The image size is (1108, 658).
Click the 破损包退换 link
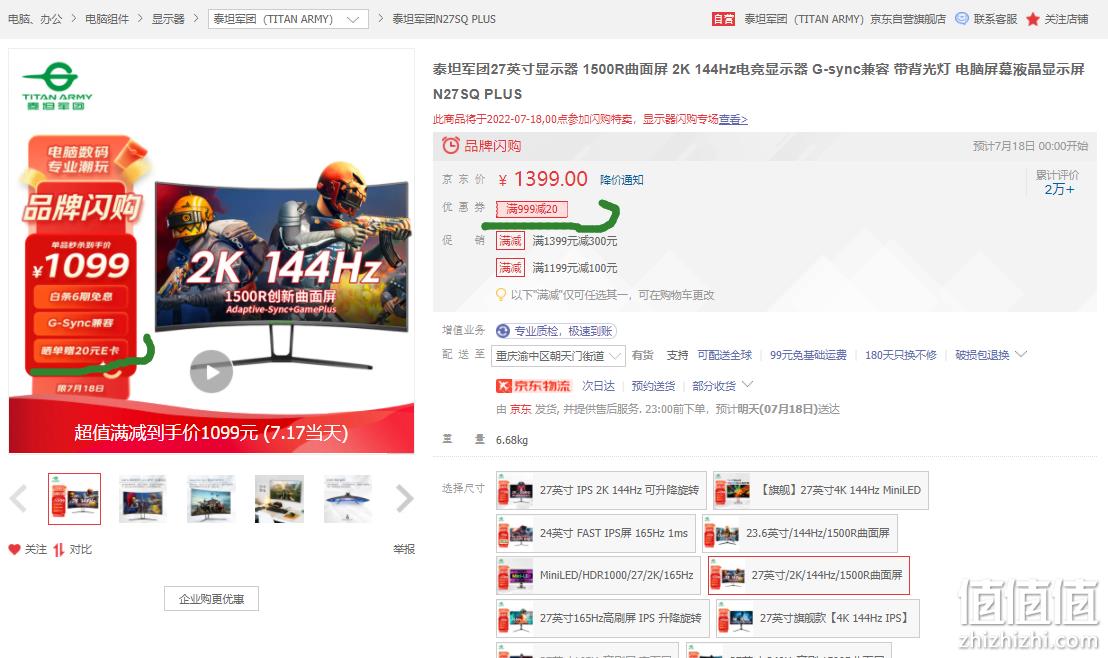point(982,355)
